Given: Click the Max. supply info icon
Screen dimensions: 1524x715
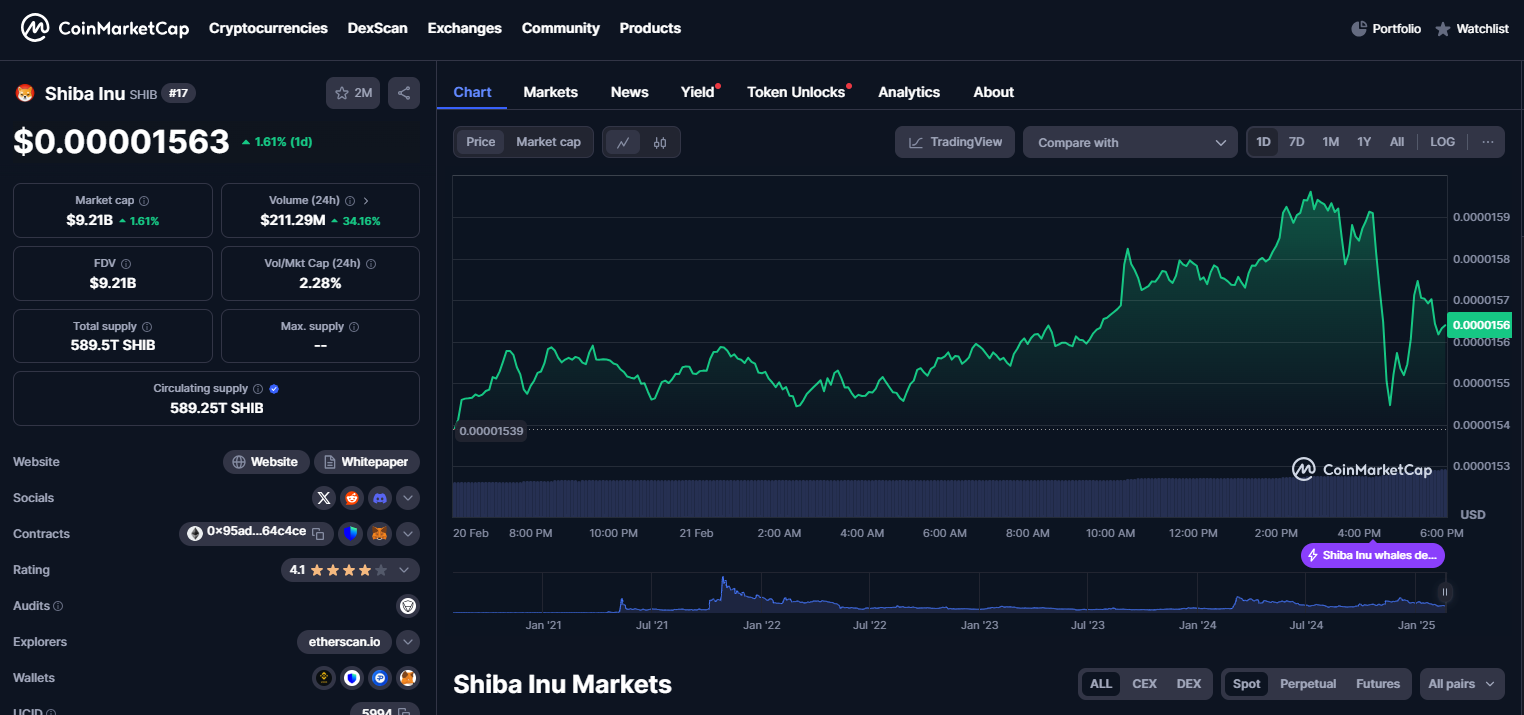Looking at the screenshot, I should pyautogui.click(x=354, y=327).
